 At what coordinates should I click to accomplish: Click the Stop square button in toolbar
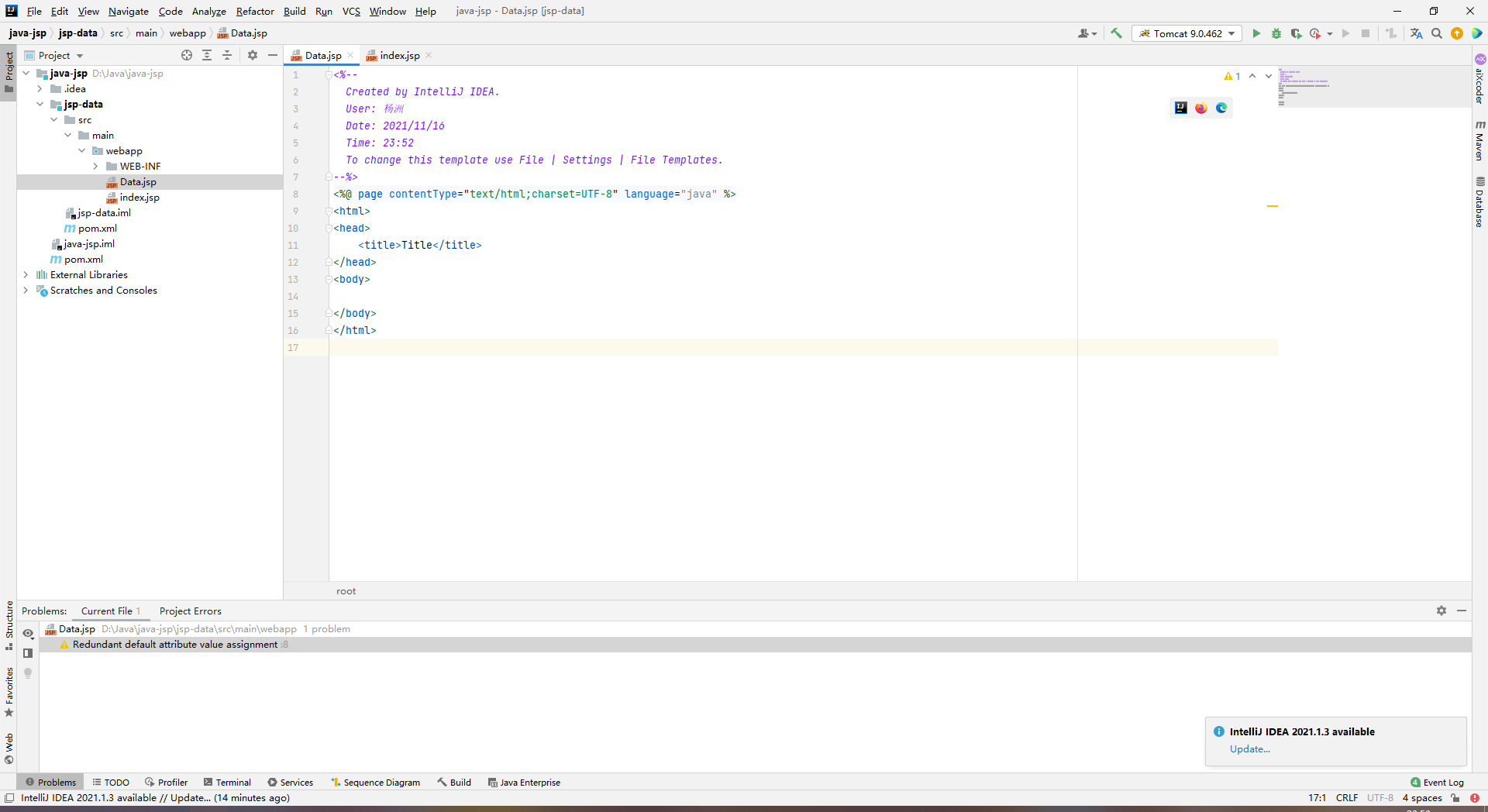tap(1366, 33)
